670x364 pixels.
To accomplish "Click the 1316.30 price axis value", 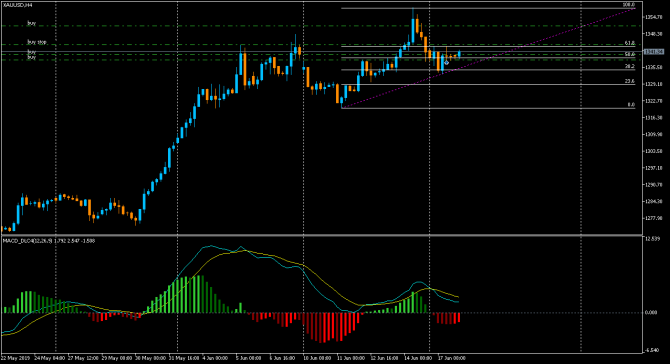I will (x=654, y=117).
